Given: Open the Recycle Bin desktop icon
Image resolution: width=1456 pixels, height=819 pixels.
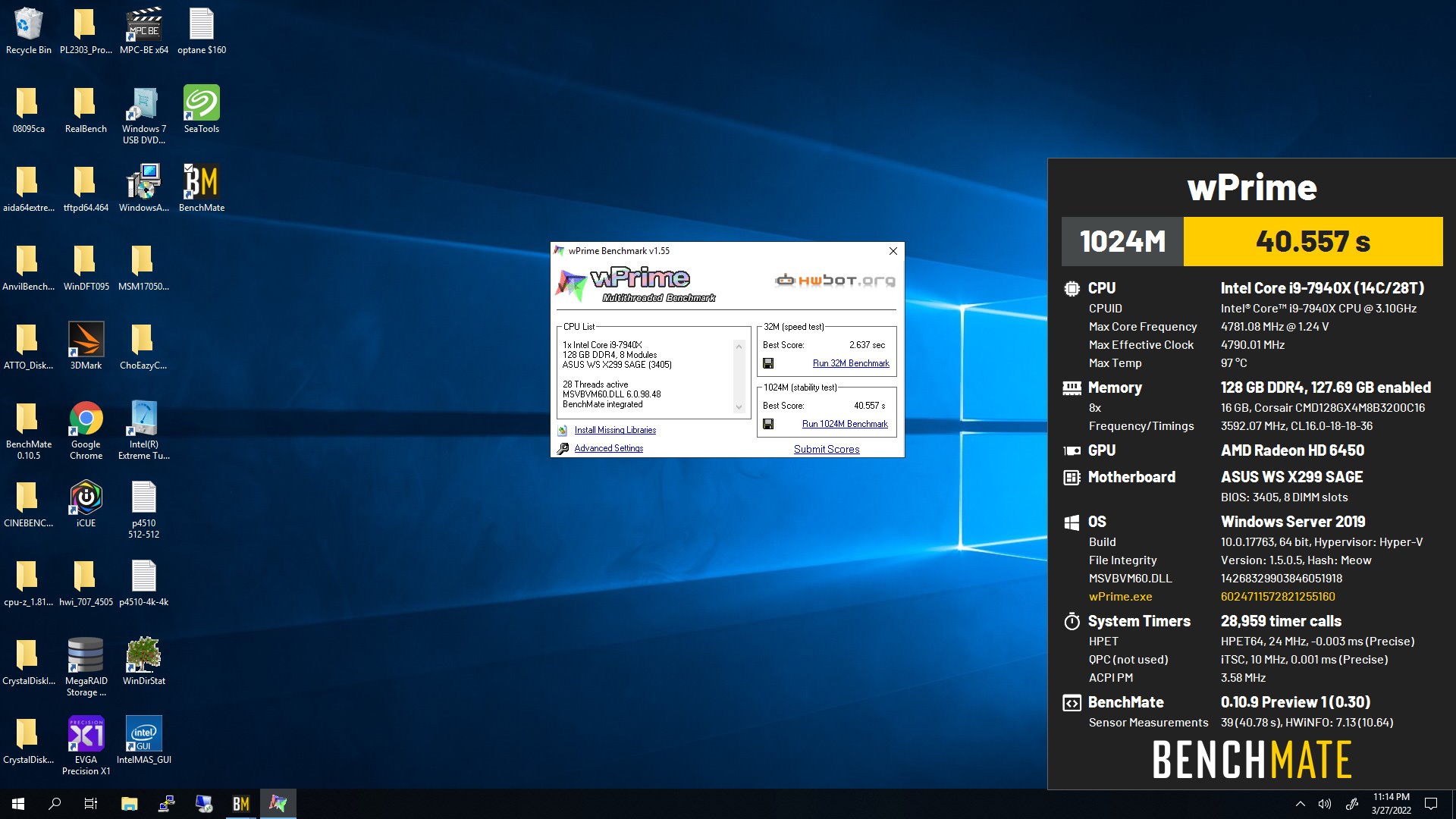Looking at the screenshot, I should [x=29, y=31].
